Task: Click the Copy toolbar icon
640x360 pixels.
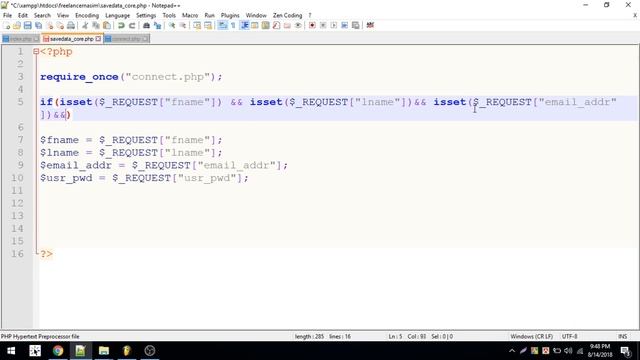Action: point(96,25)
